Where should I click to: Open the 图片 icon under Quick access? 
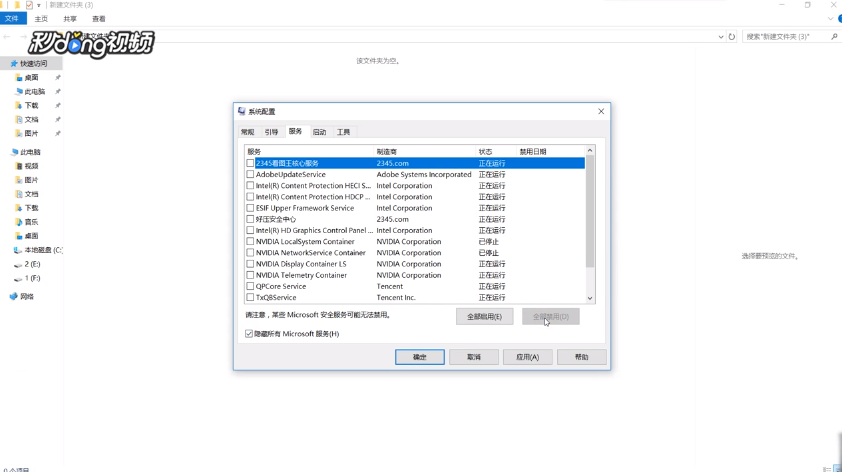[19, 134]
